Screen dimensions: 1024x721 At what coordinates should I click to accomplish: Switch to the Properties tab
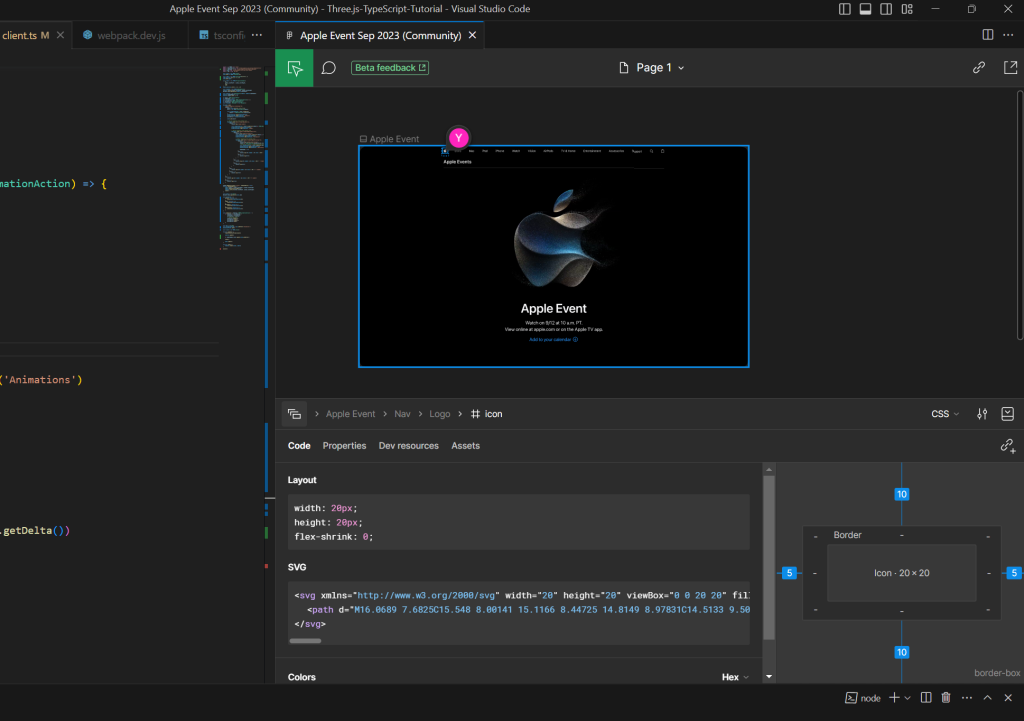point(344,446)
